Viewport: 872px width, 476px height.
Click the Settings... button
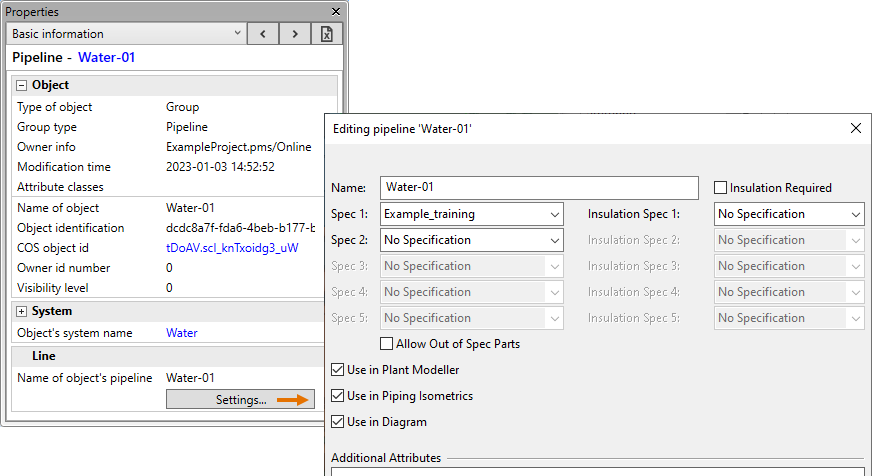click(240, 400)
